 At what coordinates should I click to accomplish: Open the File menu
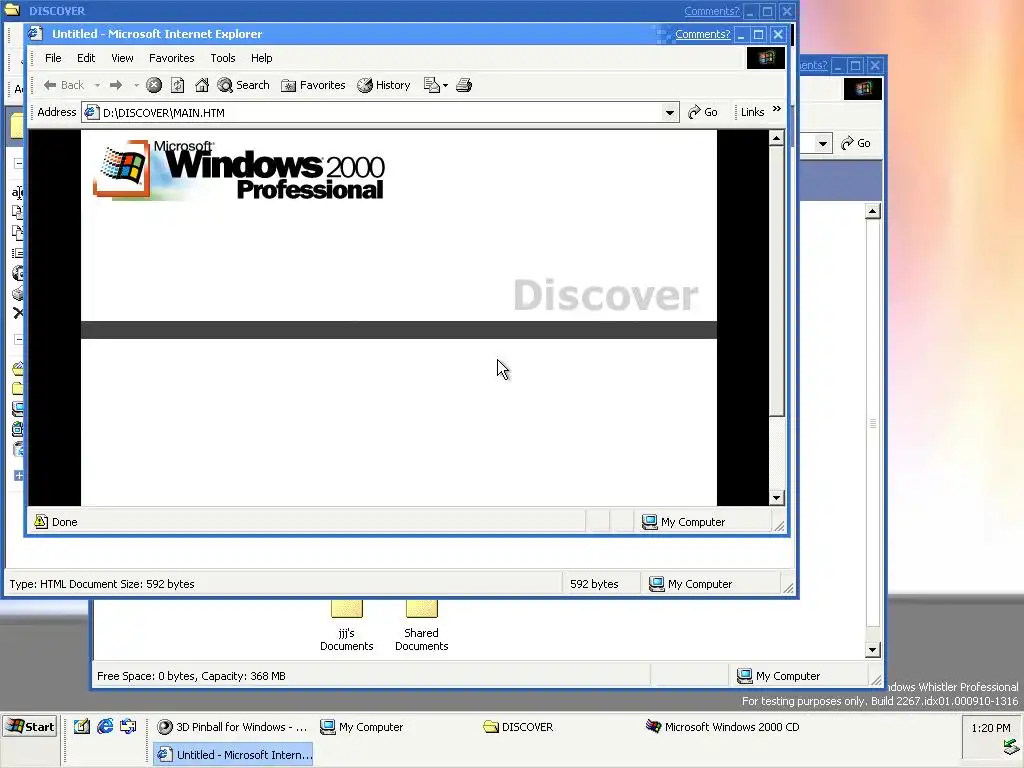coord(53,58)
